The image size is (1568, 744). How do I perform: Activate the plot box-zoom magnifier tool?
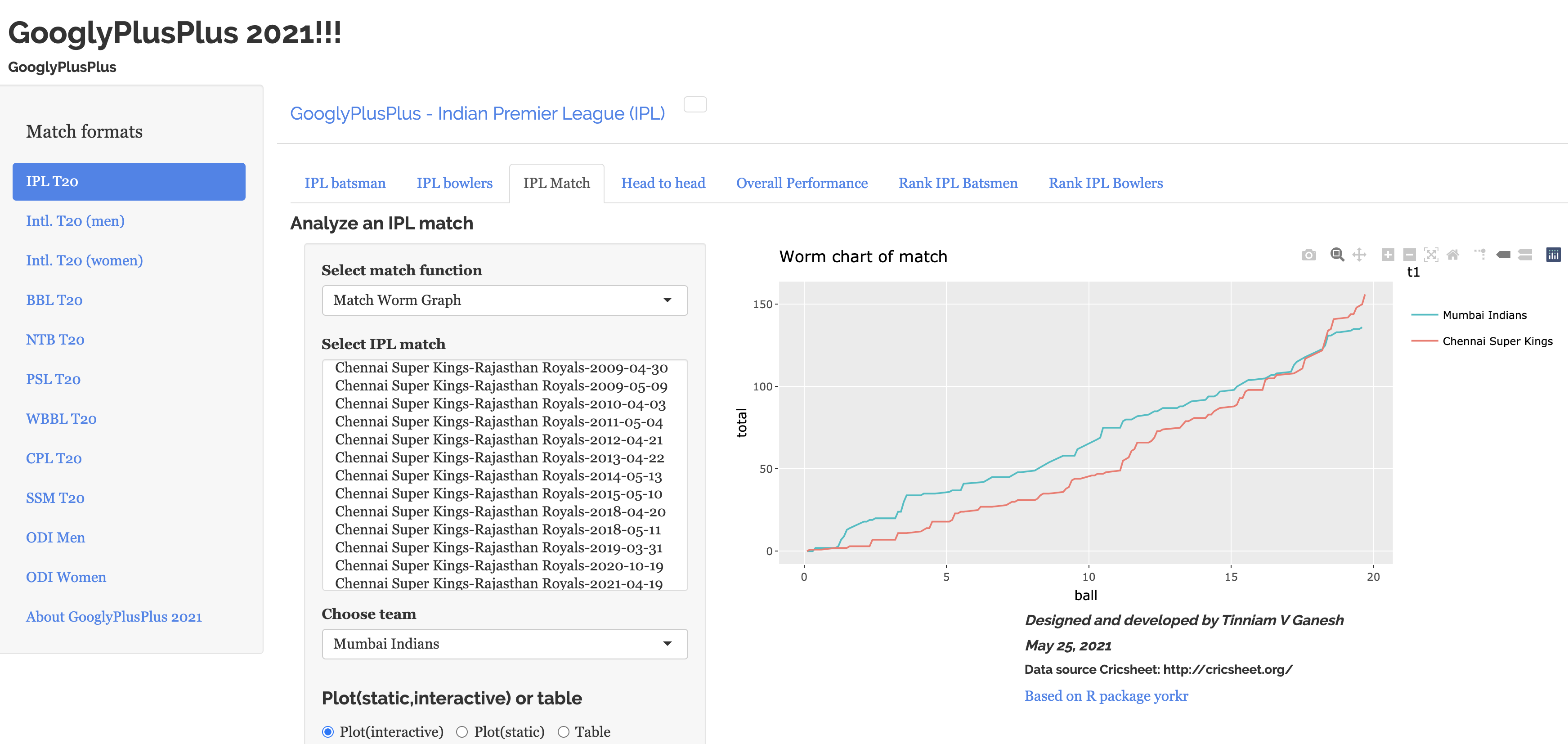coord(1337,255)
